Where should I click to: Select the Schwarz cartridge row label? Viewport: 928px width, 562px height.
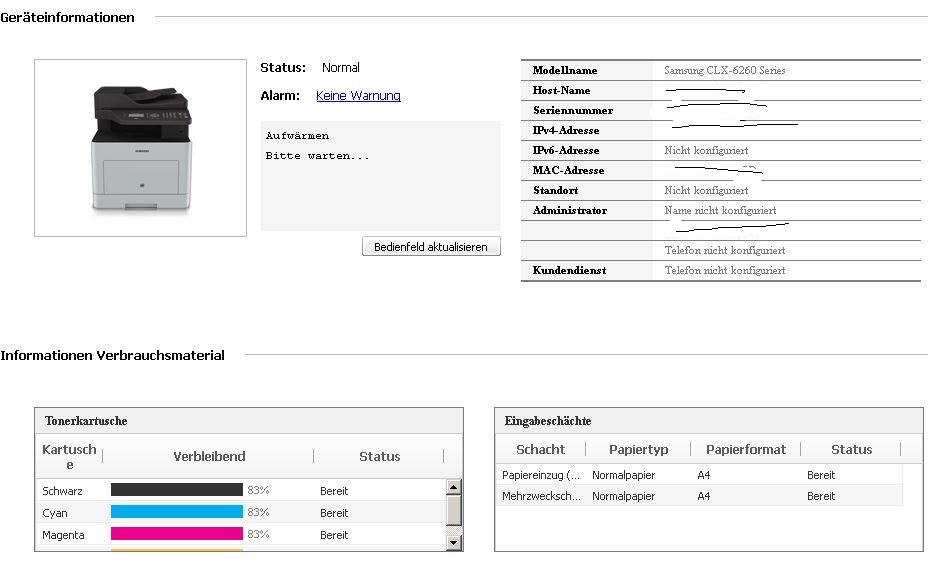62,491
